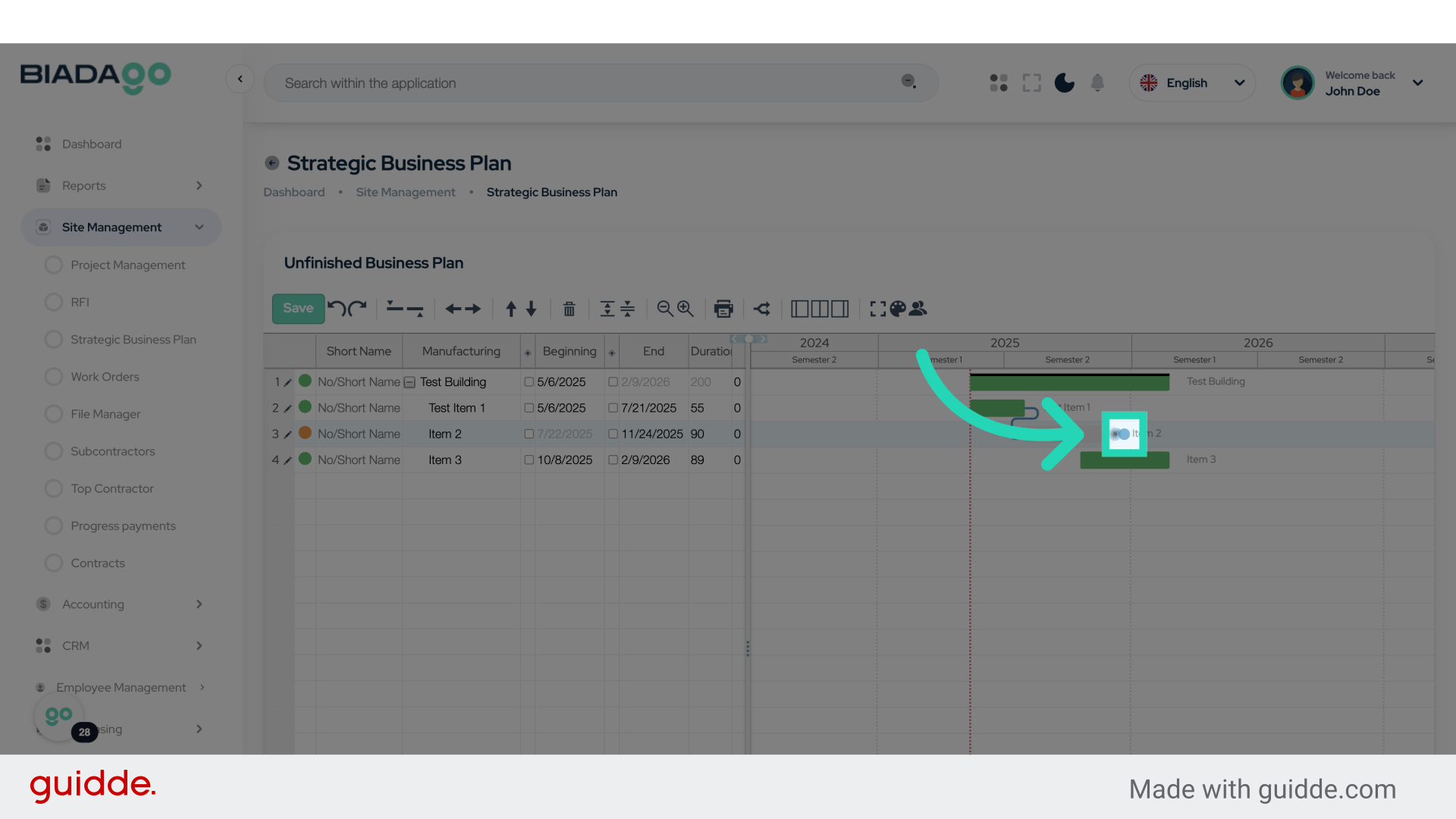
Task: Open the color palette icon
Action: tap(898, 309)
